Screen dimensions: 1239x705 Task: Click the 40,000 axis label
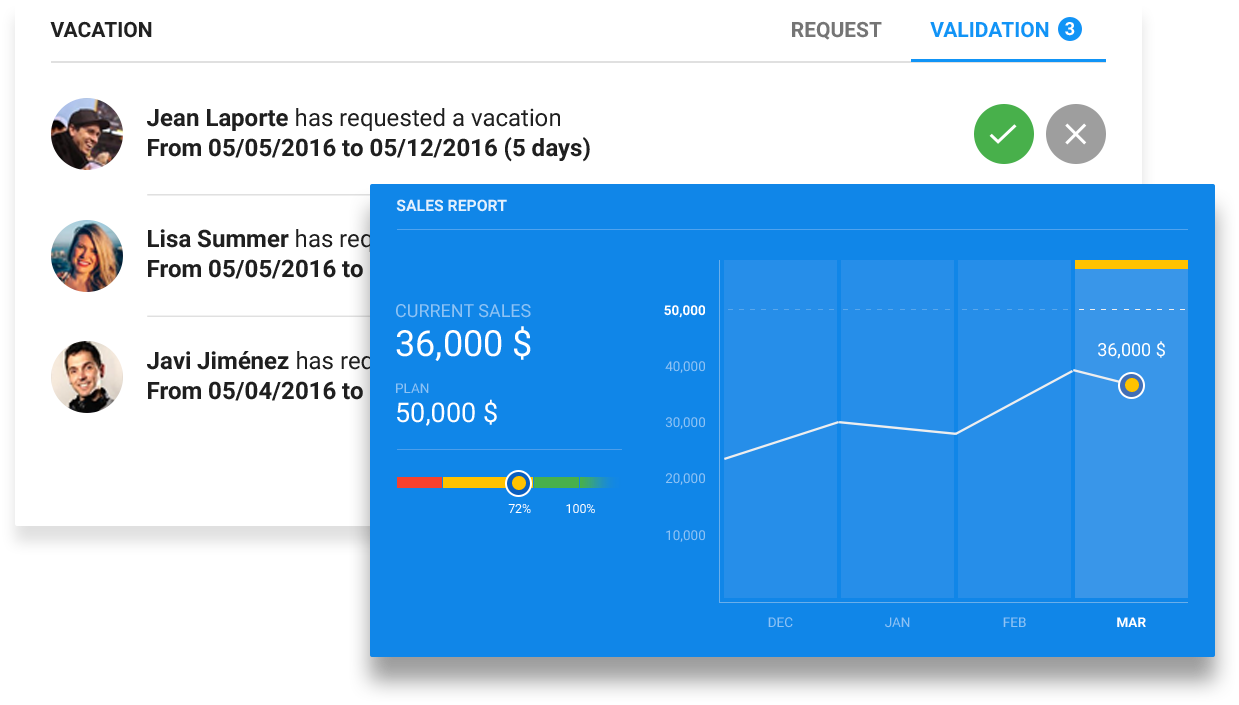coord(685,367)
